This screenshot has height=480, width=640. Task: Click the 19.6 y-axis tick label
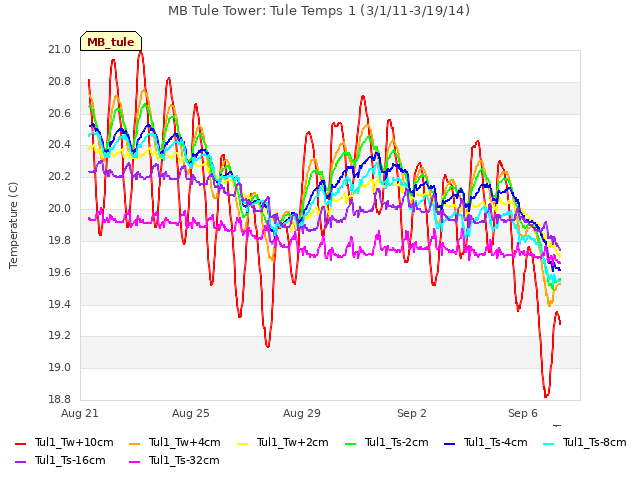point(60,272)
